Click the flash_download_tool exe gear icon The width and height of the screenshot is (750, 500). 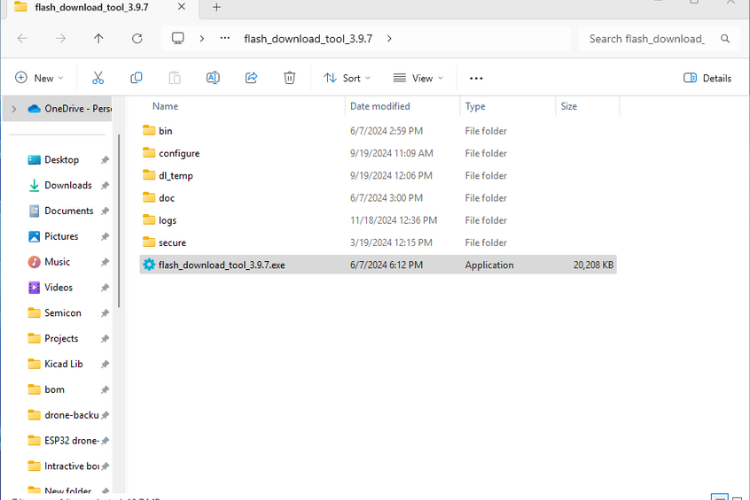[149, 265]
